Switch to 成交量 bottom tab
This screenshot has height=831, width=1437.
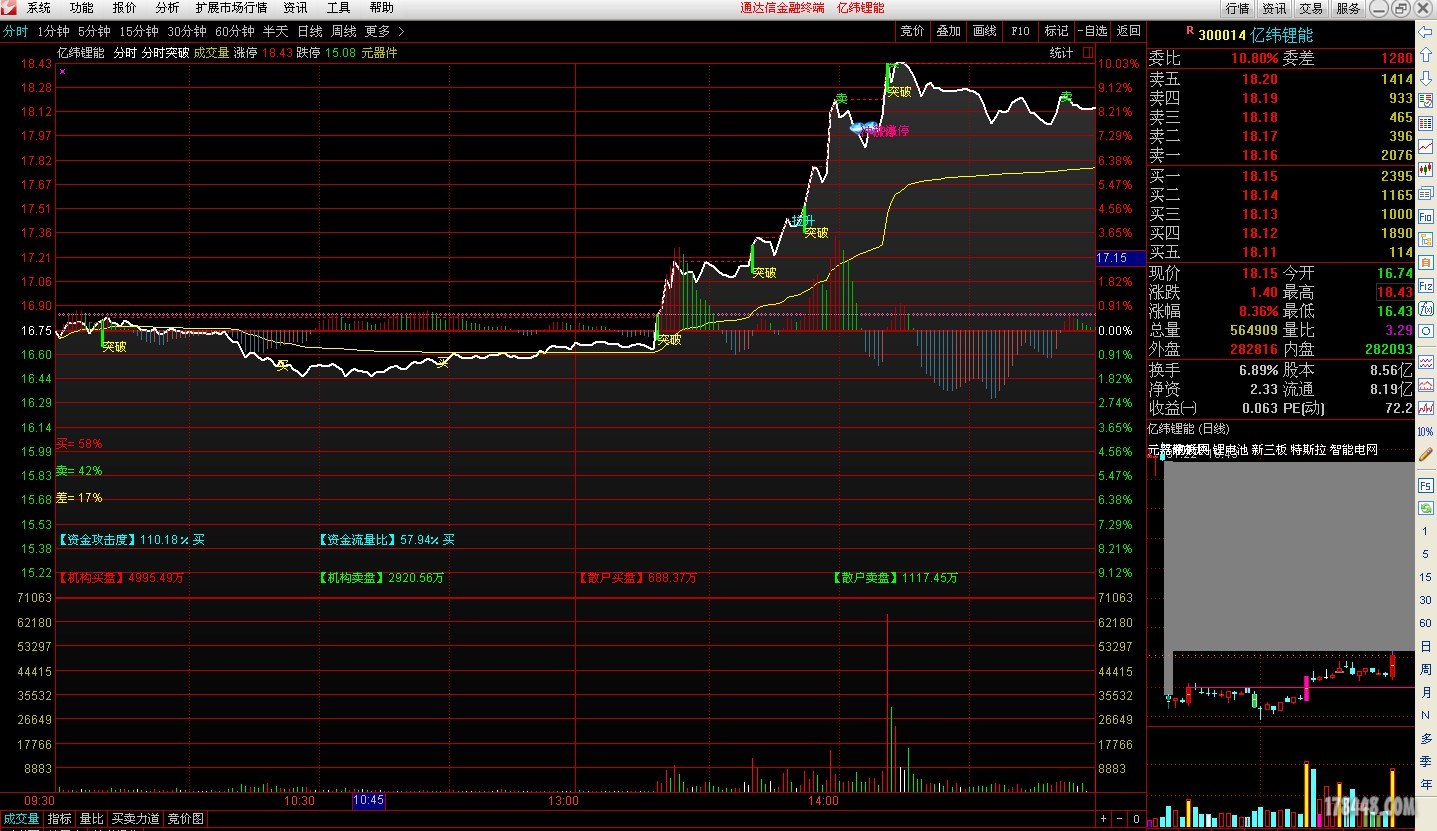21,819
